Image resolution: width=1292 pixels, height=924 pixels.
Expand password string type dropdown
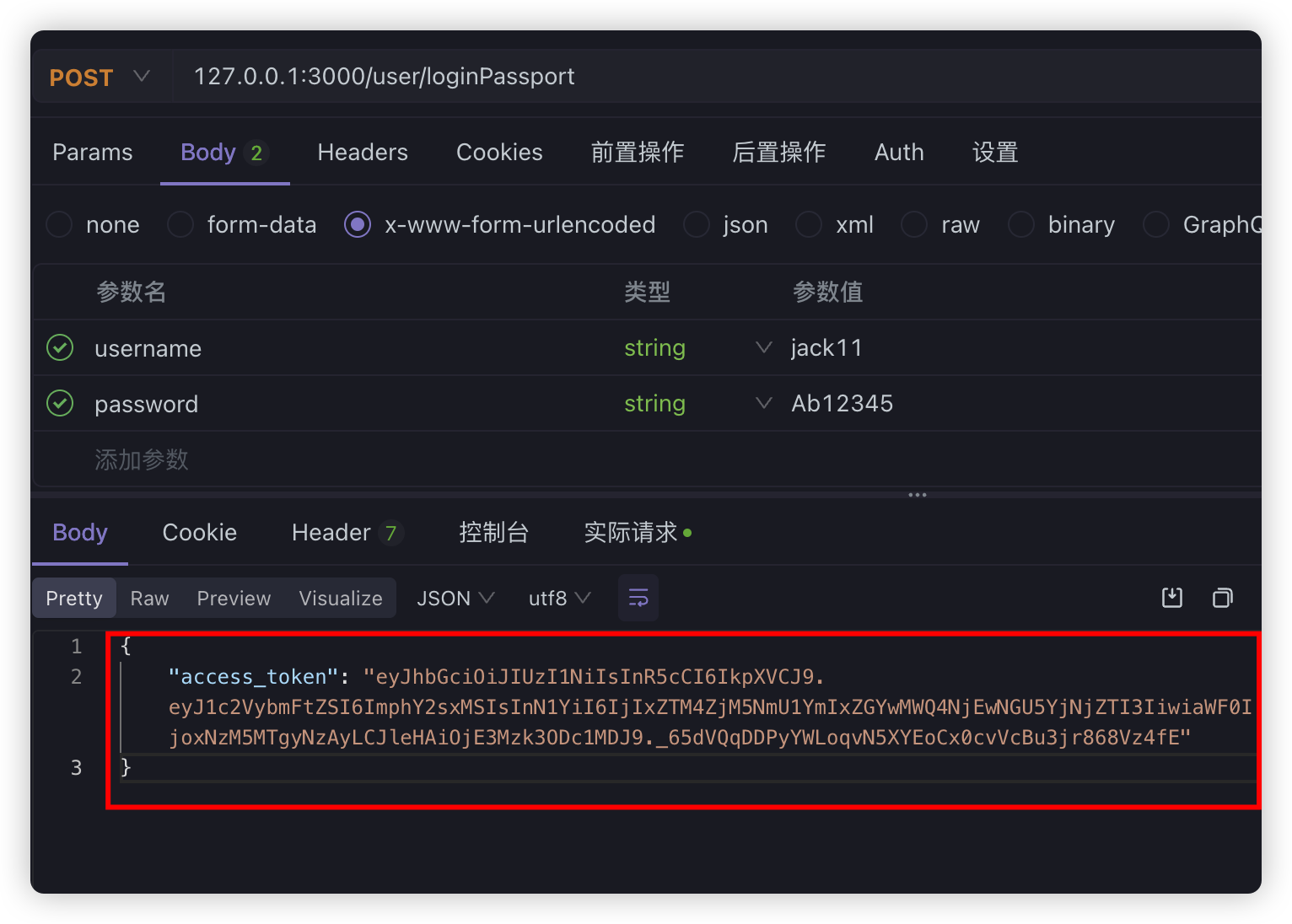[763, 404]
